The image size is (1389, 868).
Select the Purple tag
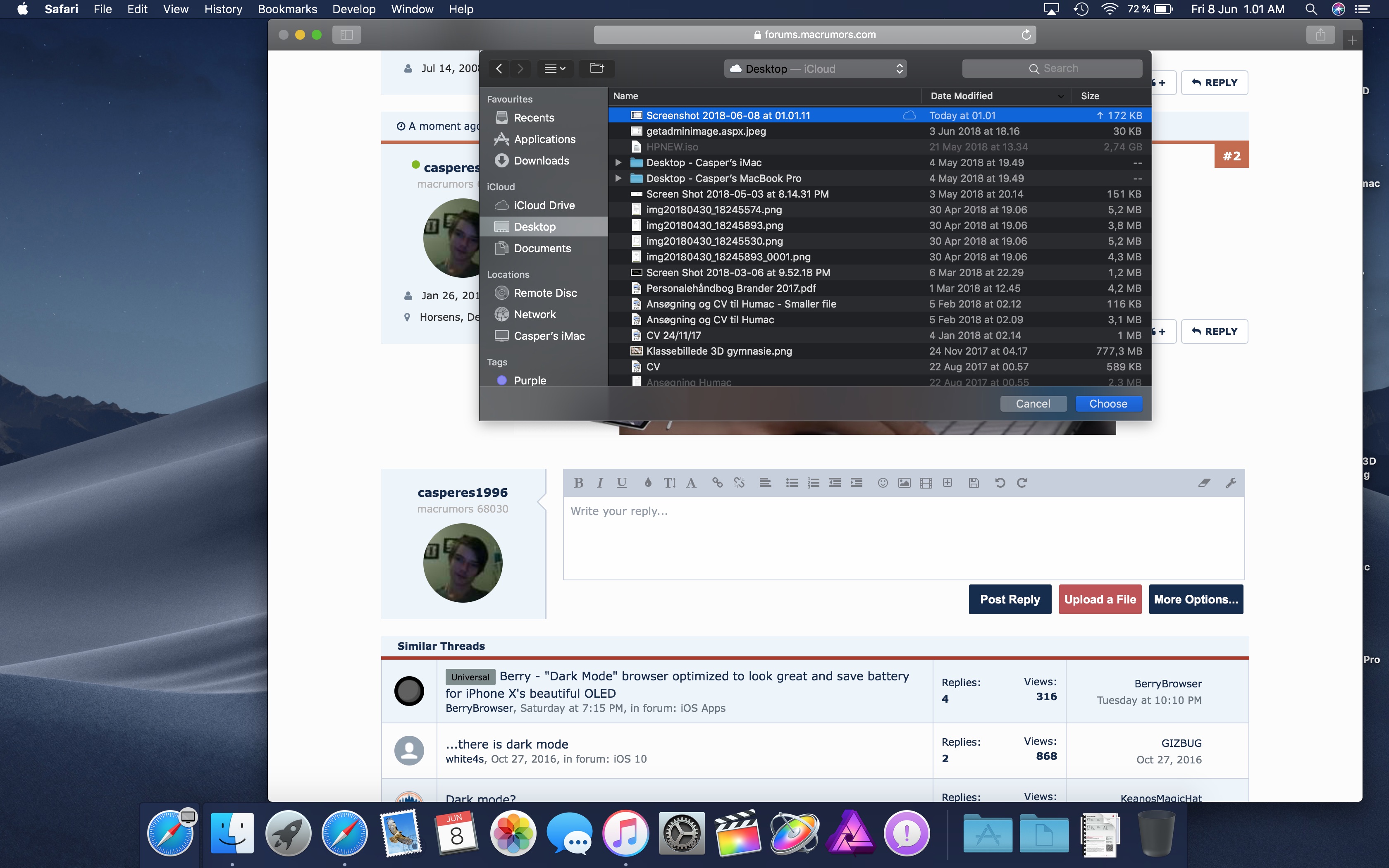[x=543, y=380]
